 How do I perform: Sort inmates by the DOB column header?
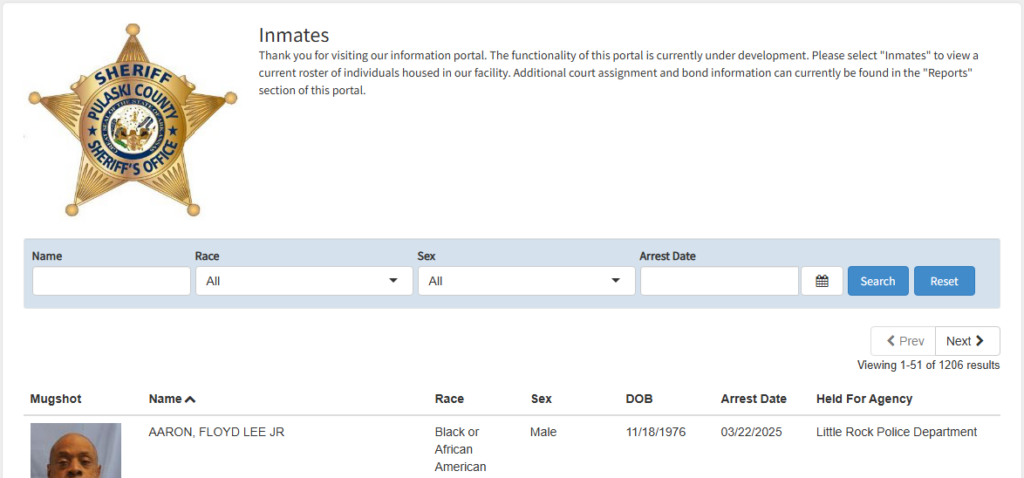point(639,399)
